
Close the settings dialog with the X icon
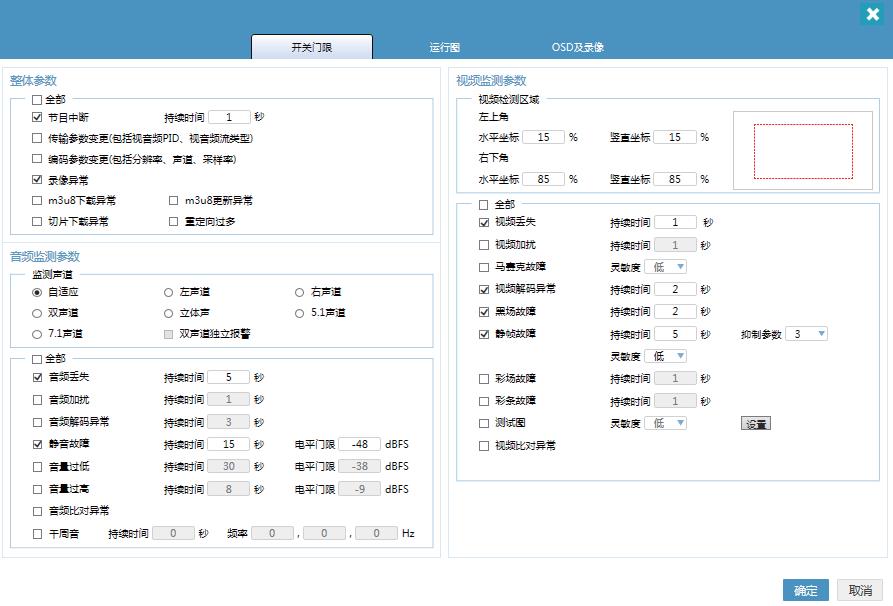872,15
